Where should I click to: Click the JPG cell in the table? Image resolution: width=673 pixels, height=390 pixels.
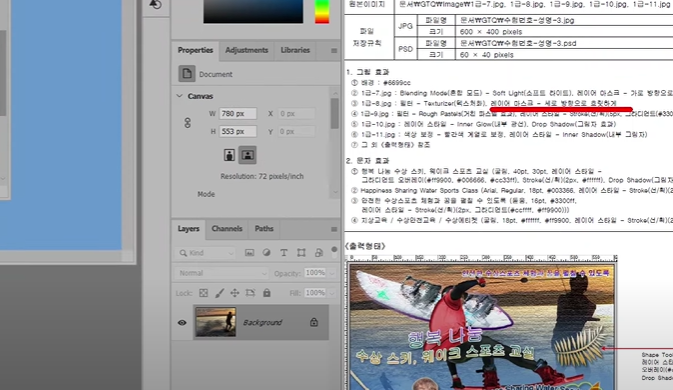[x=405, y=26]
